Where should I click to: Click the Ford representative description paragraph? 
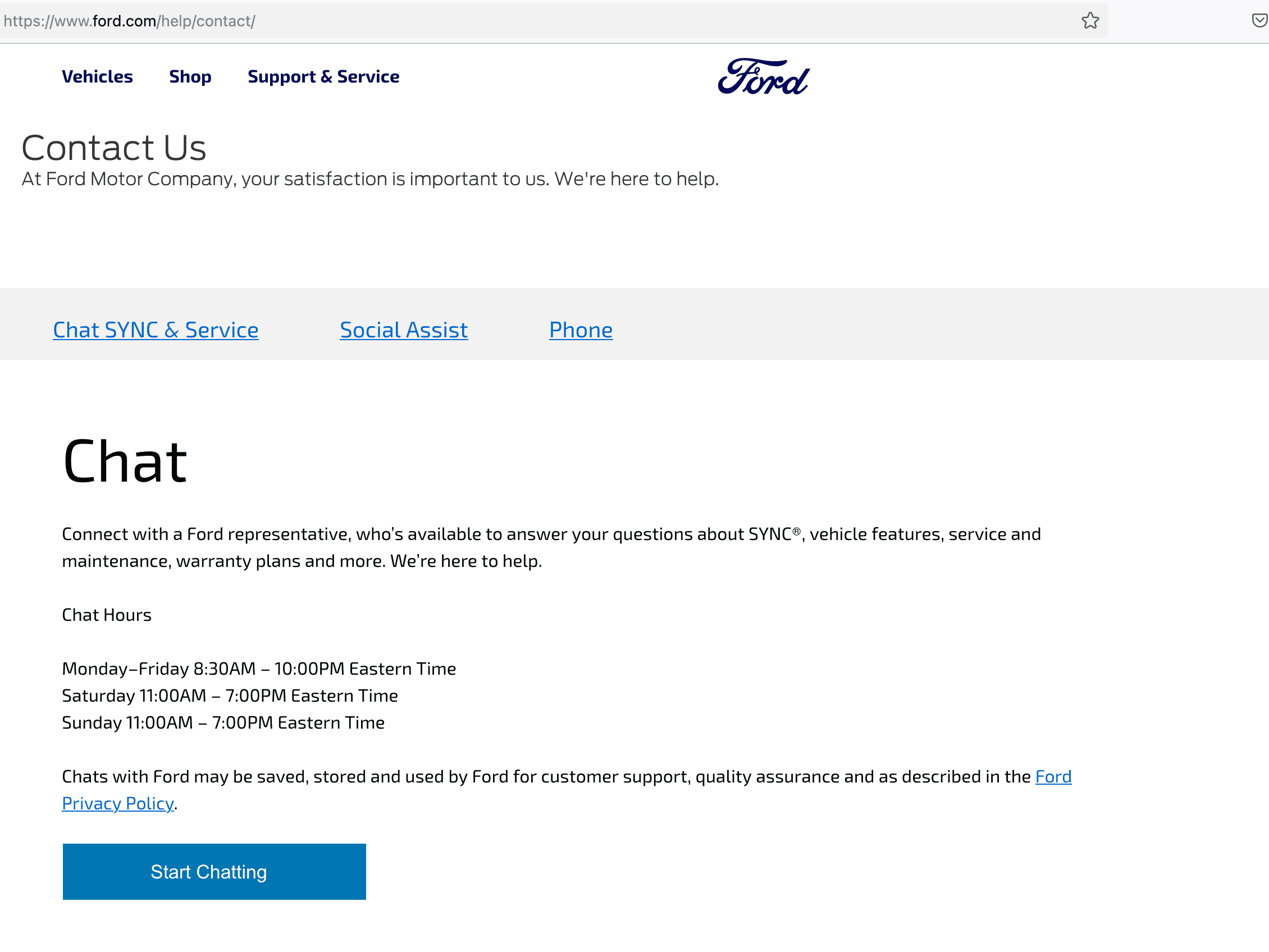[x=551, y=548]
